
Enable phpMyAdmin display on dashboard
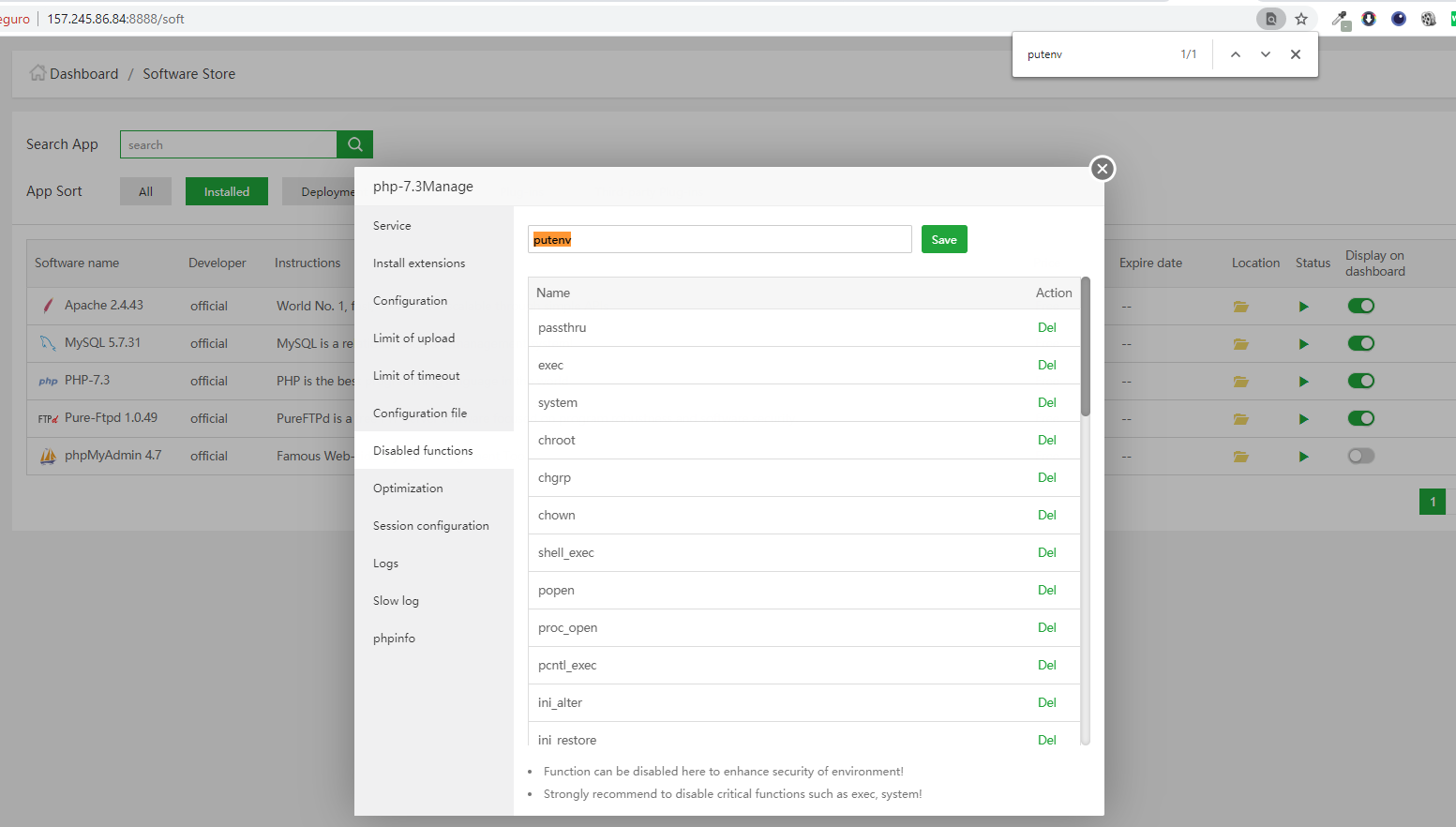coord(1360,456)
